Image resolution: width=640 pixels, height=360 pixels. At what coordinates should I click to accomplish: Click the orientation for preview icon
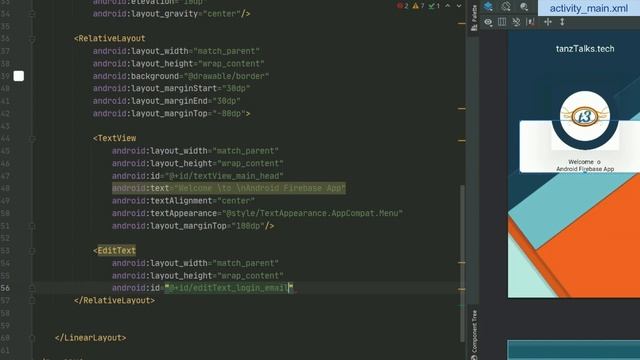pyautogui.click(x=506, y=7)
